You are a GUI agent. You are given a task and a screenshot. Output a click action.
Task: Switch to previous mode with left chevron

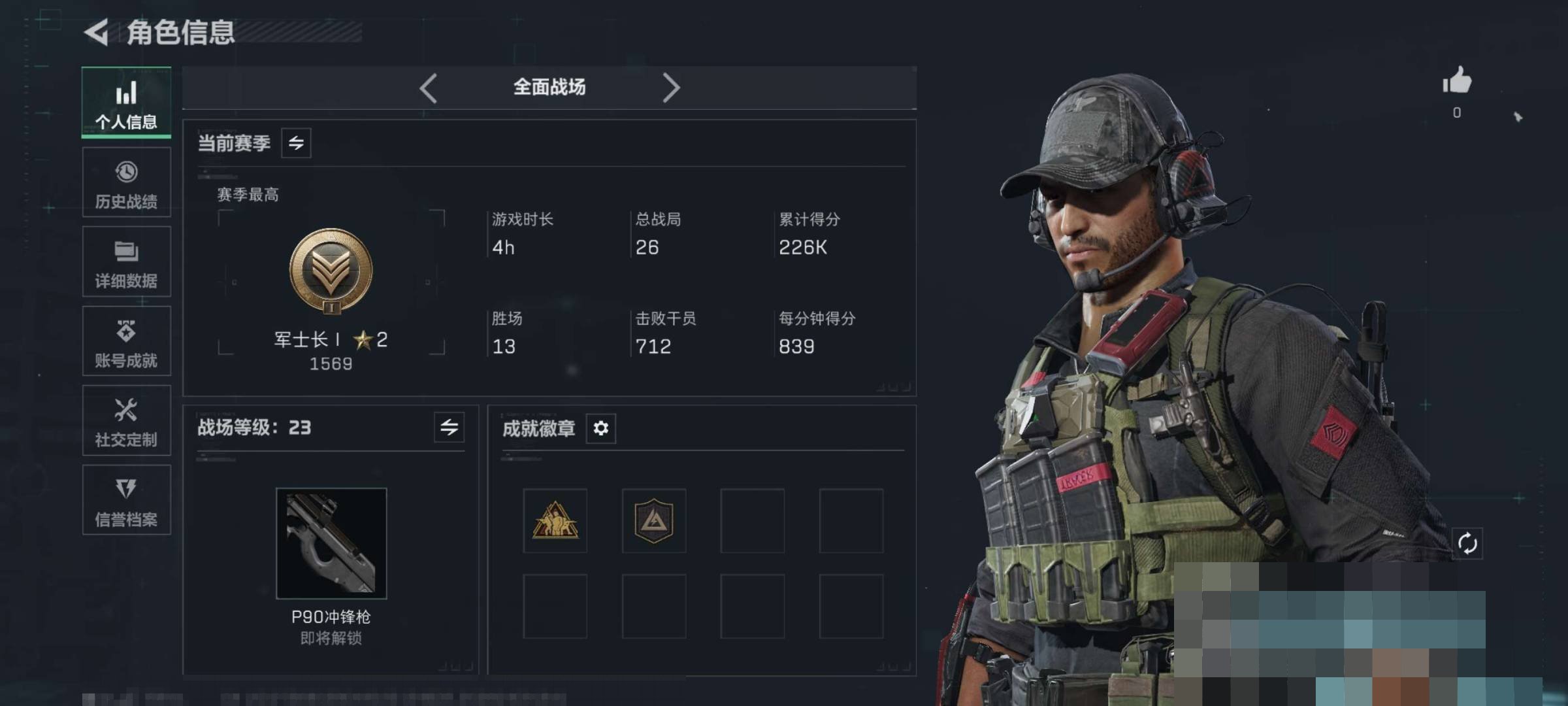[428, 88]
